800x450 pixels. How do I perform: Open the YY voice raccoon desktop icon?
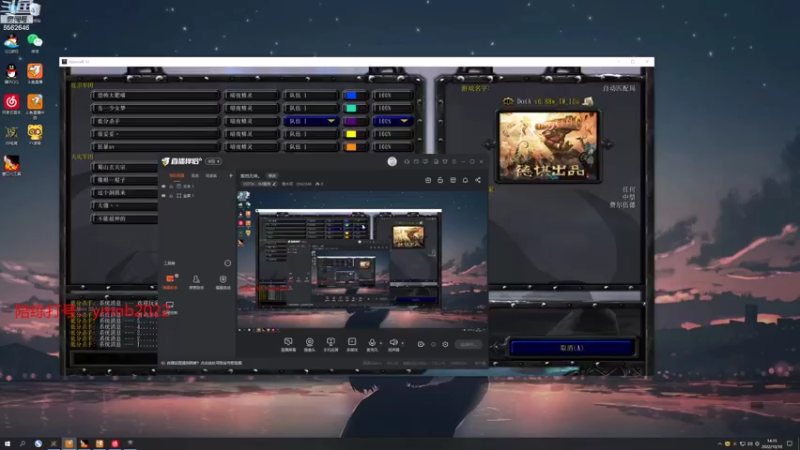pos(35,133)
